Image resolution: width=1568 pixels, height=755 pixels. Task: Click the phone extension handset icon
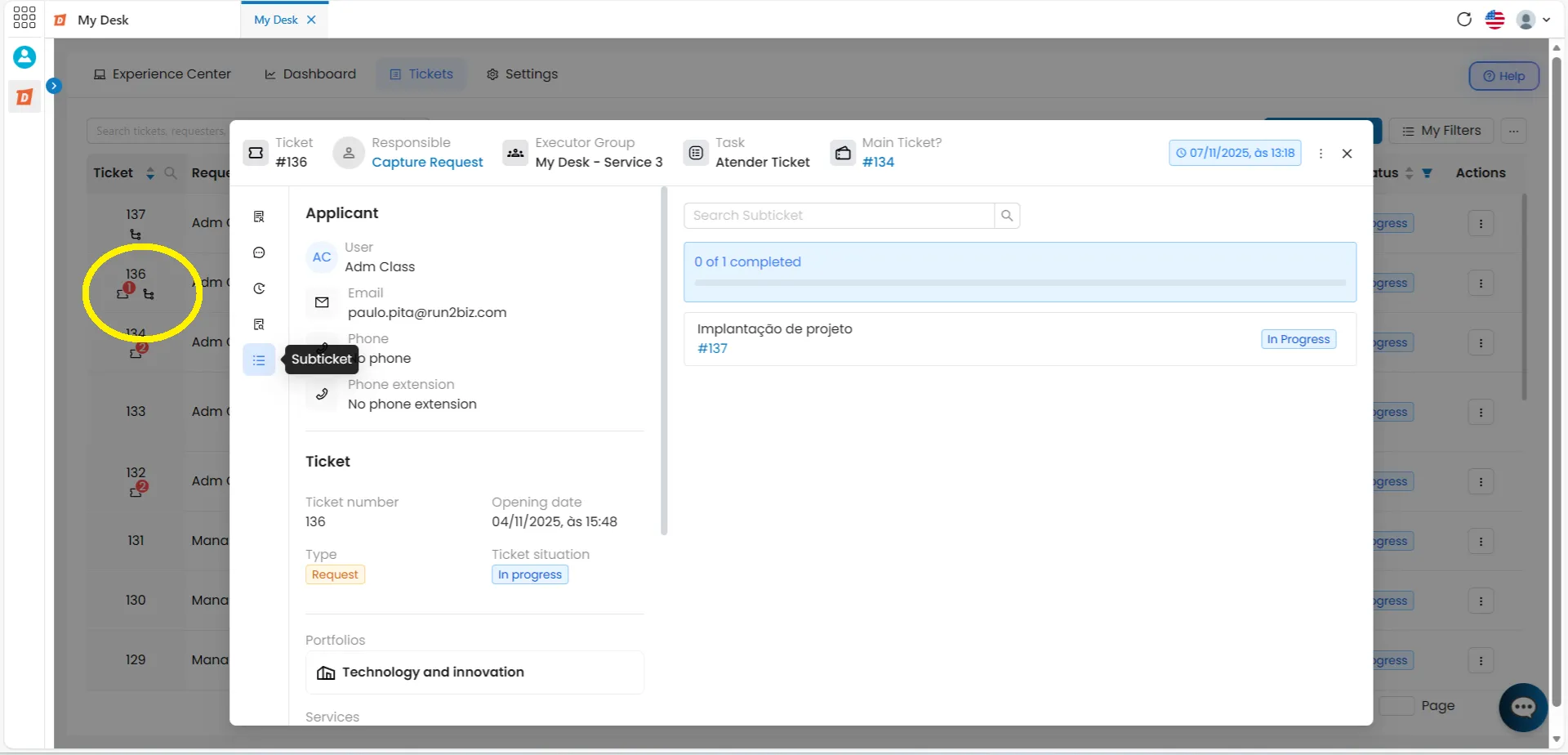coord(322,394)
